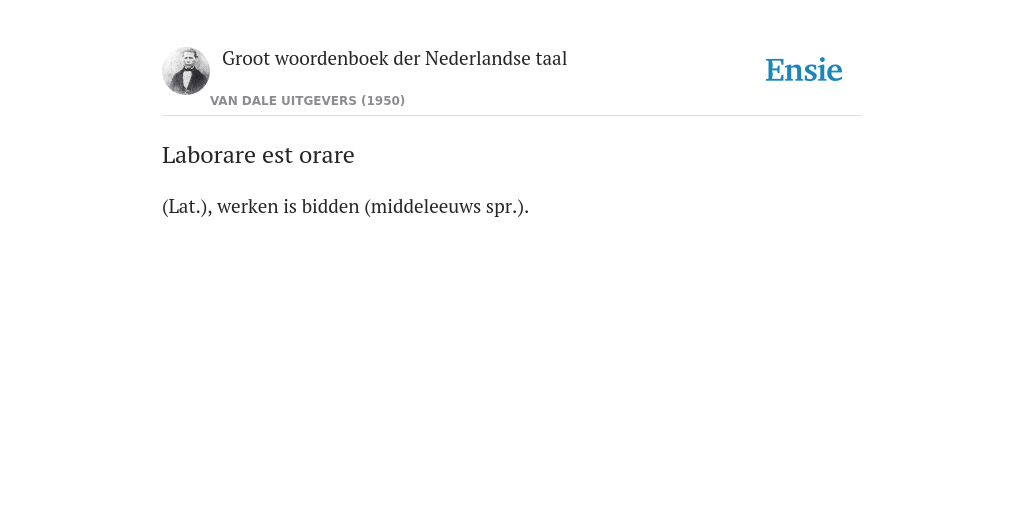The height and width of the screenshot is (512, 1024).
Task: Select the Laborare est orare heading
Action: coord(258,155)
